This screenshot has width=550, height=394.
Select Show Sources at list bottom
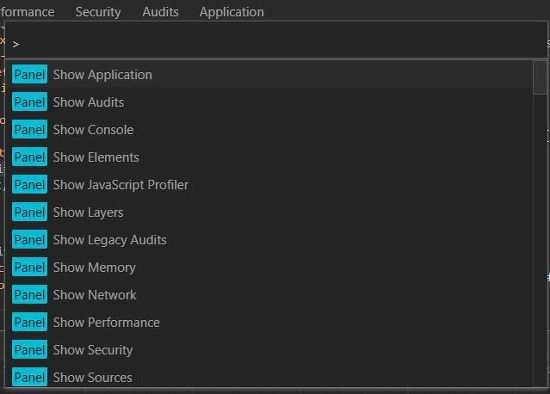tap(269, 376)
